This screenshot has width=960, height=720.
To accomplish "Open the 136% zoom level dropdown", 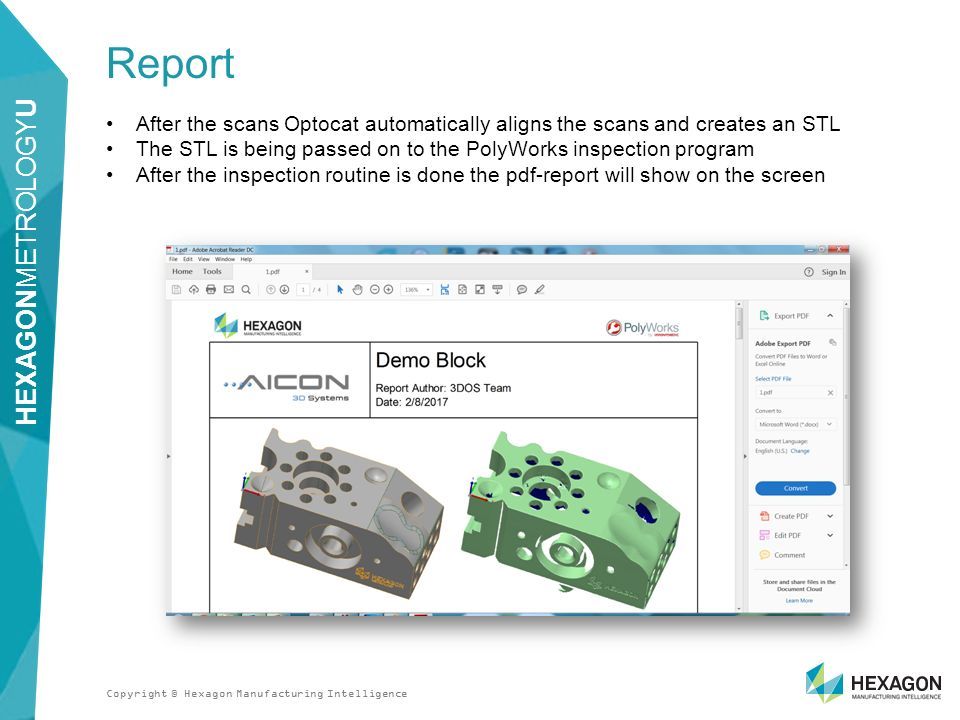I will pos(416,290).
